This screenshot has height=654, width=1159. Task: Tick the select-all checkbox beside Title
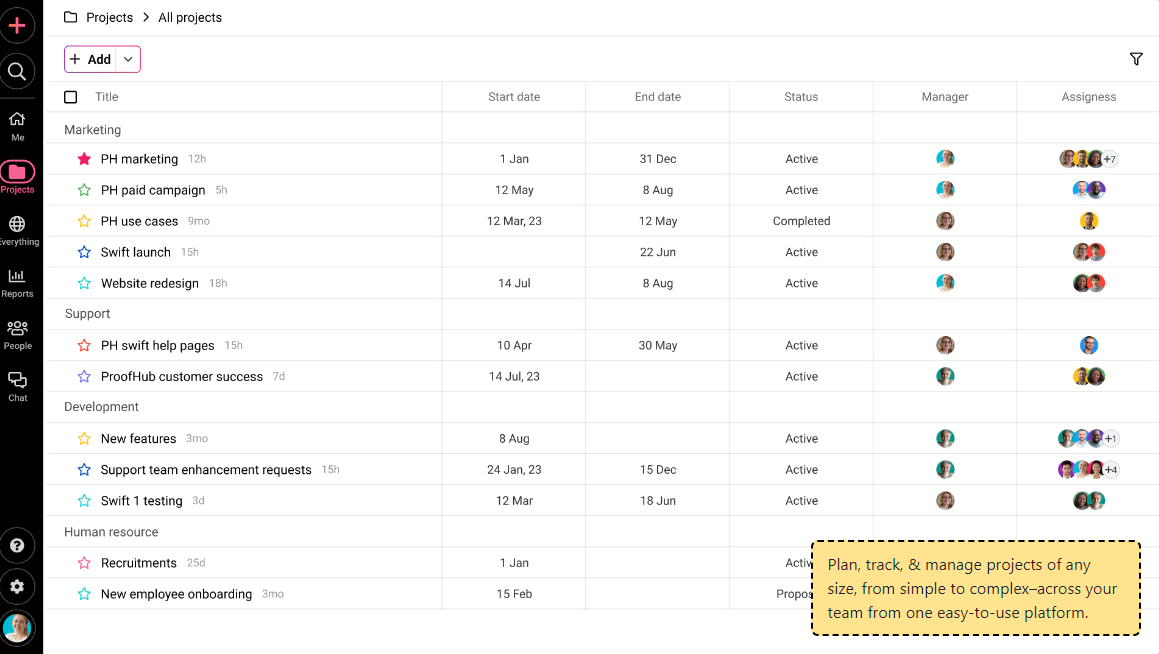71,97
